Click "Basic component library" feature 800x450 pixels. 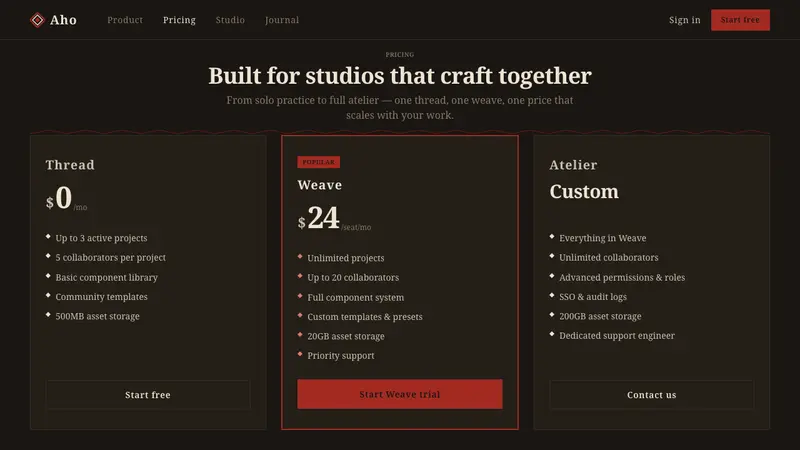pos(106,277)
